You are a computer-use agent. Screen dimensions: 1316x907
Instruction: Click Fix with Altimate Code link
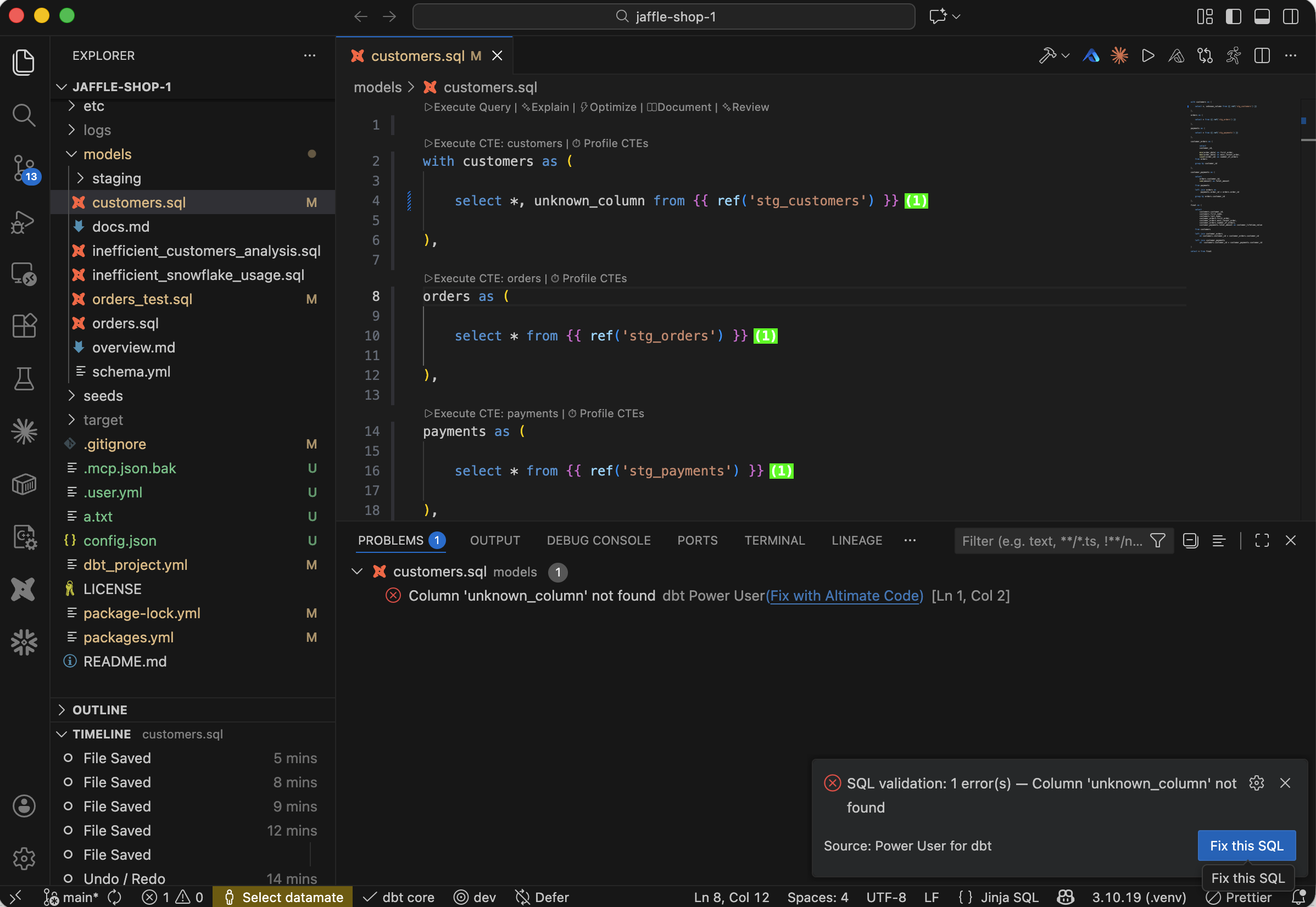click(x=844, y=596)
